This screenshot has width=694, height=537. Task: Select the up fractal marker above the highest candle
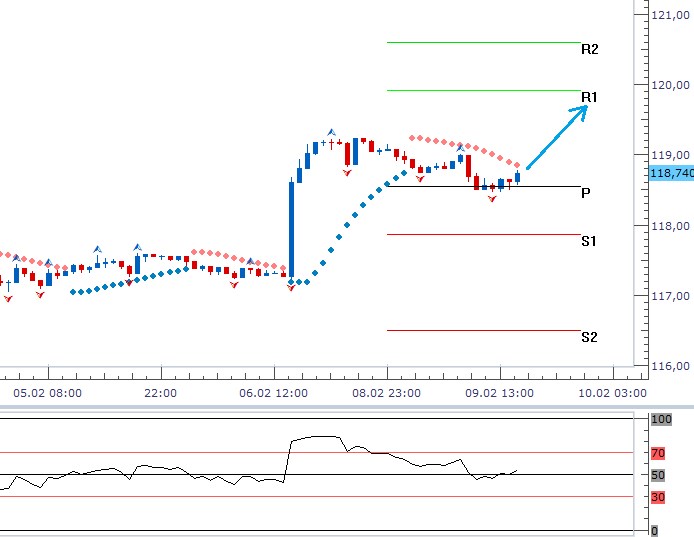(x=331, y=132)
